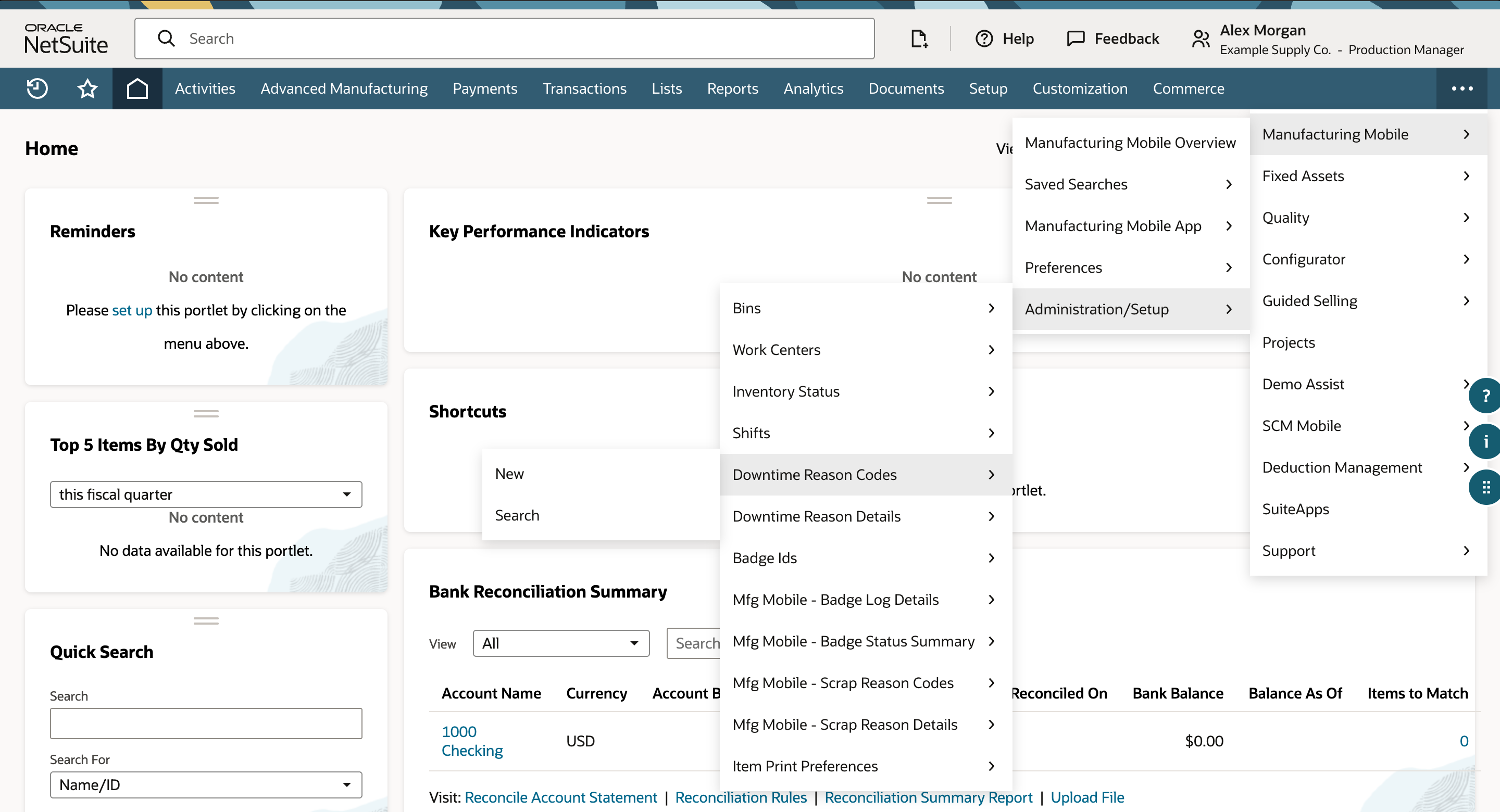Expand the Saved Searches submenu
Image resolution: width=1500 pixels, height=812 pixels.
point(1131,184)
